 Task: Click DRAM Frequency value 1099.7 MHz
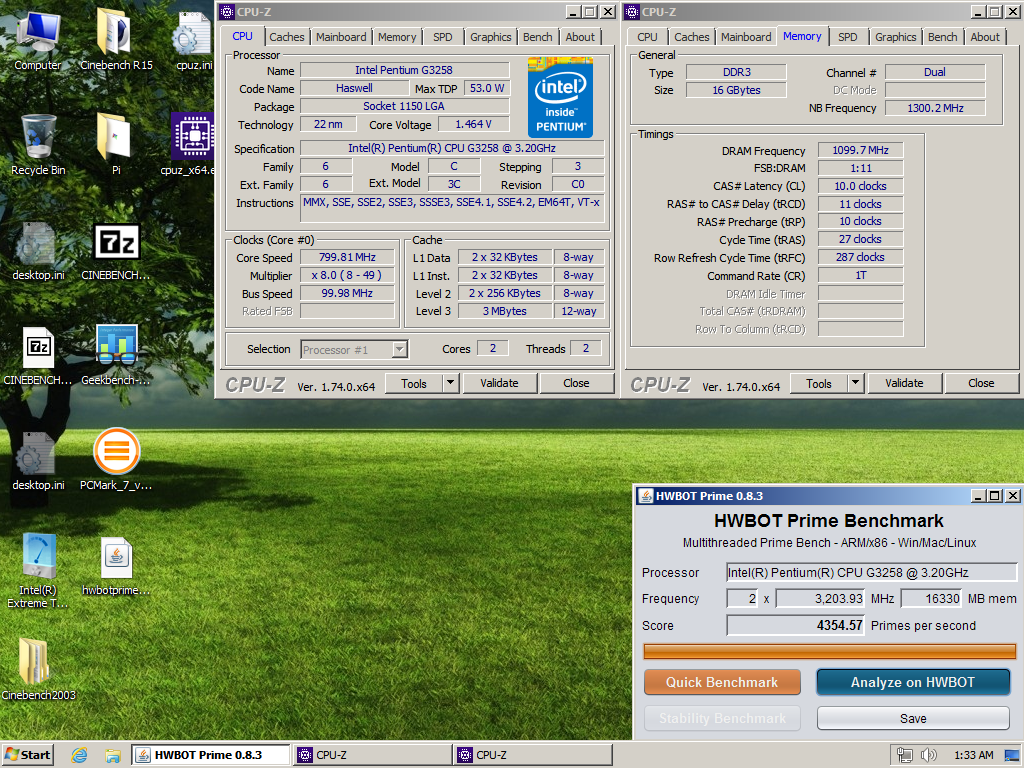tap(860, 150)
